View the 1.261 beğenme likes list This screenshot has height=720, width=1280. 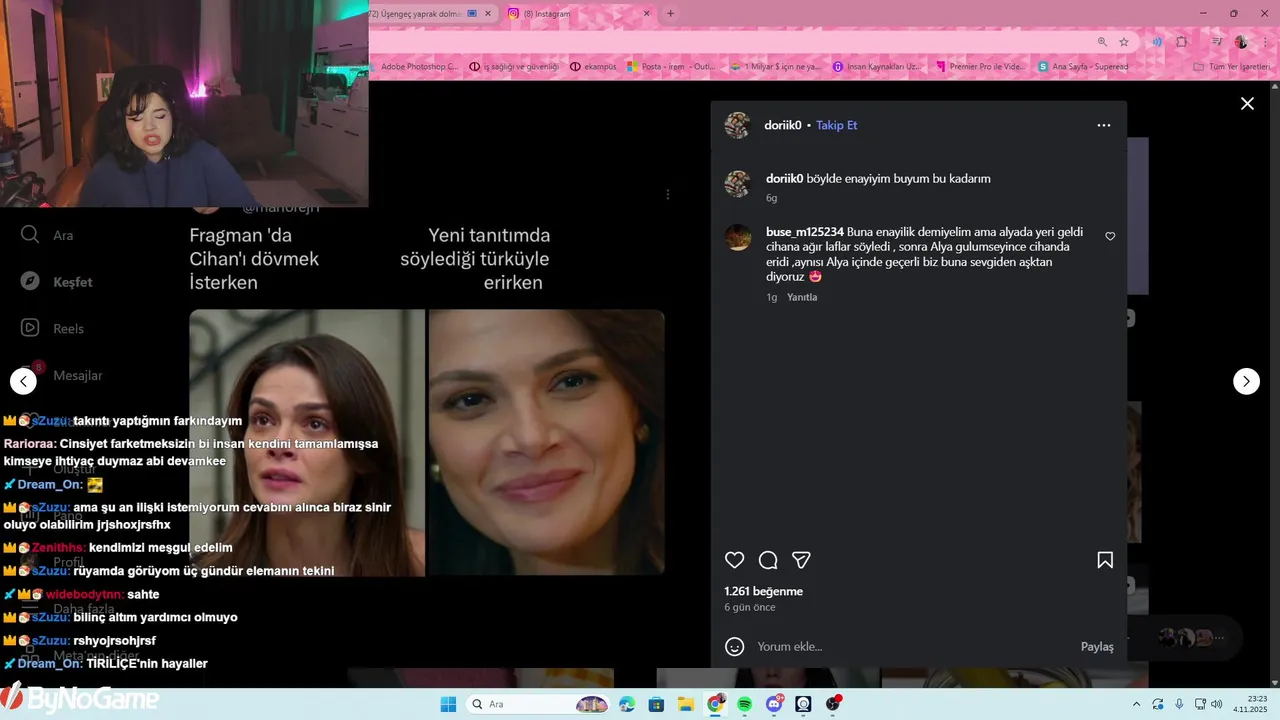click(764, 591)
